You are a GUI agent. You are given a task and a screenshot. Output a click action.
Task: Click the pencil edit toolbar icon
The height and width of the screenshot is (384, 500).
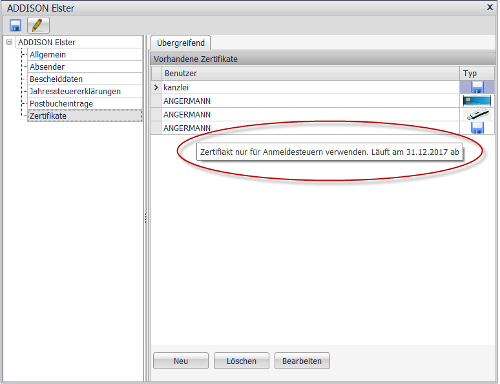tap(38, 26)
